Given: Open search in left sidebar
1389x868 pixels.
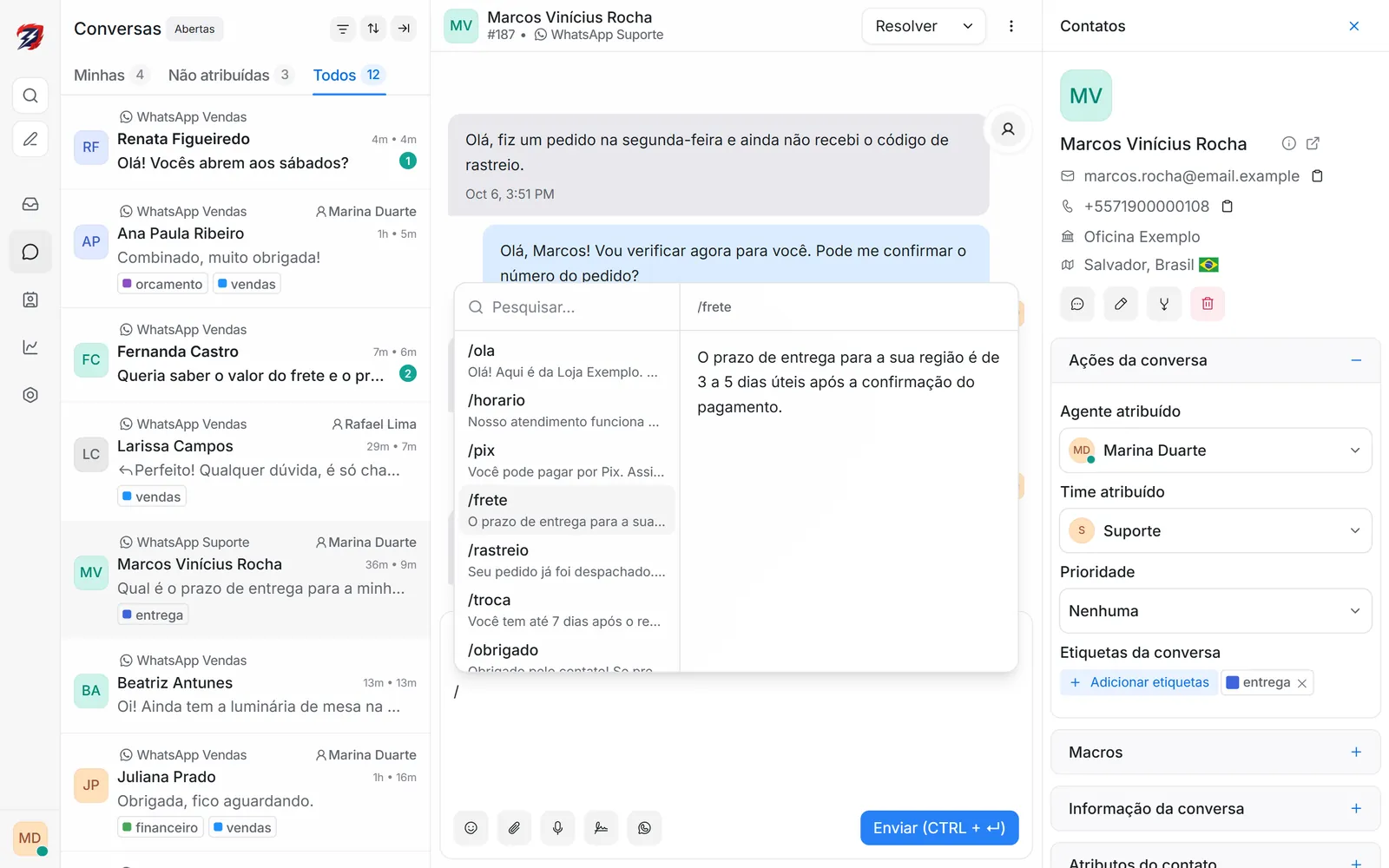Looking at the screenshot, I should (30, 95).
